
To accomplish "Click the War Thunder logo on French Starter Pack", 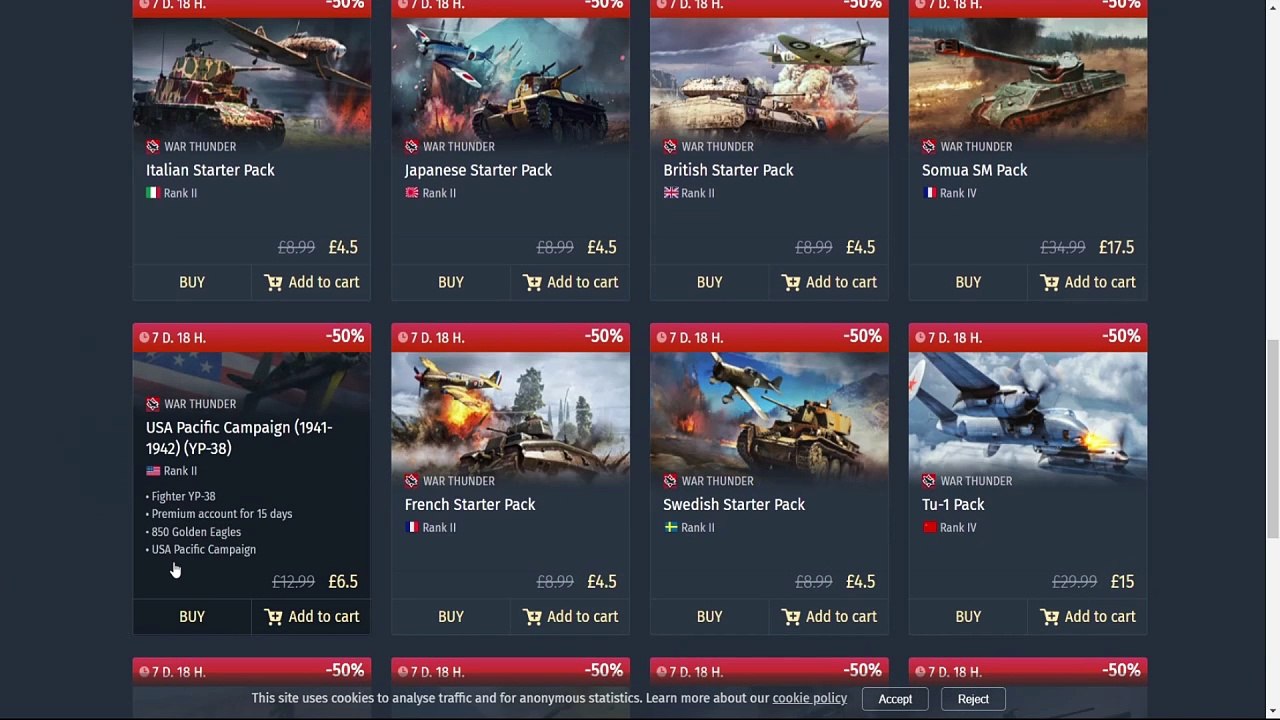I will [x=411, y=481].
